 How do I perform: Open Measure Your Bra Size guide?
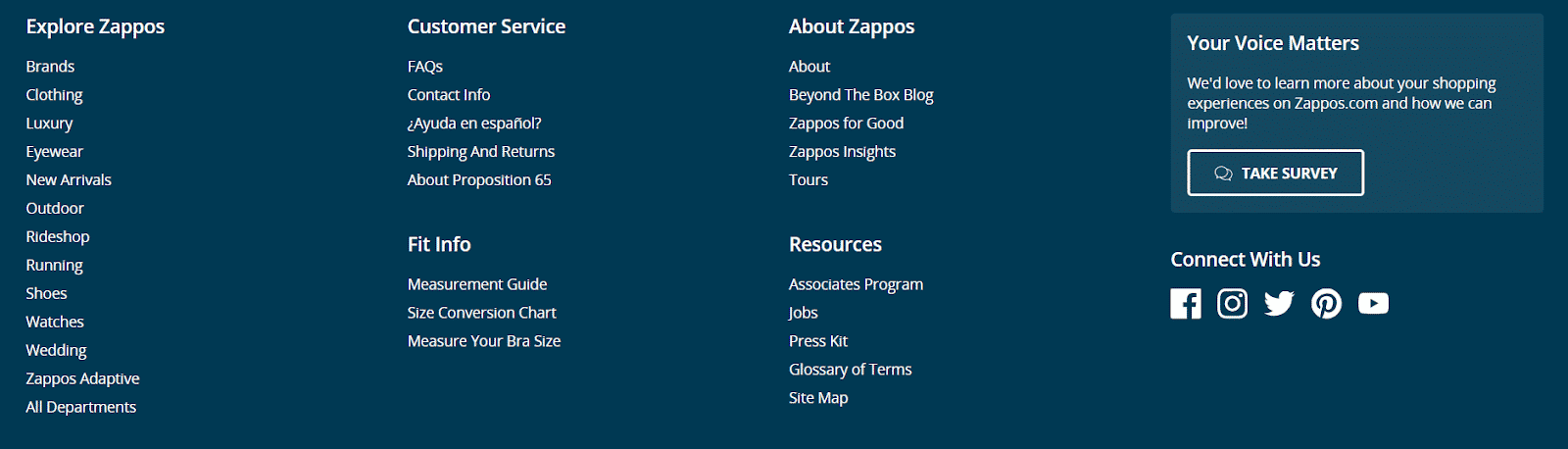pyautogui.click(x=484, y=341)
